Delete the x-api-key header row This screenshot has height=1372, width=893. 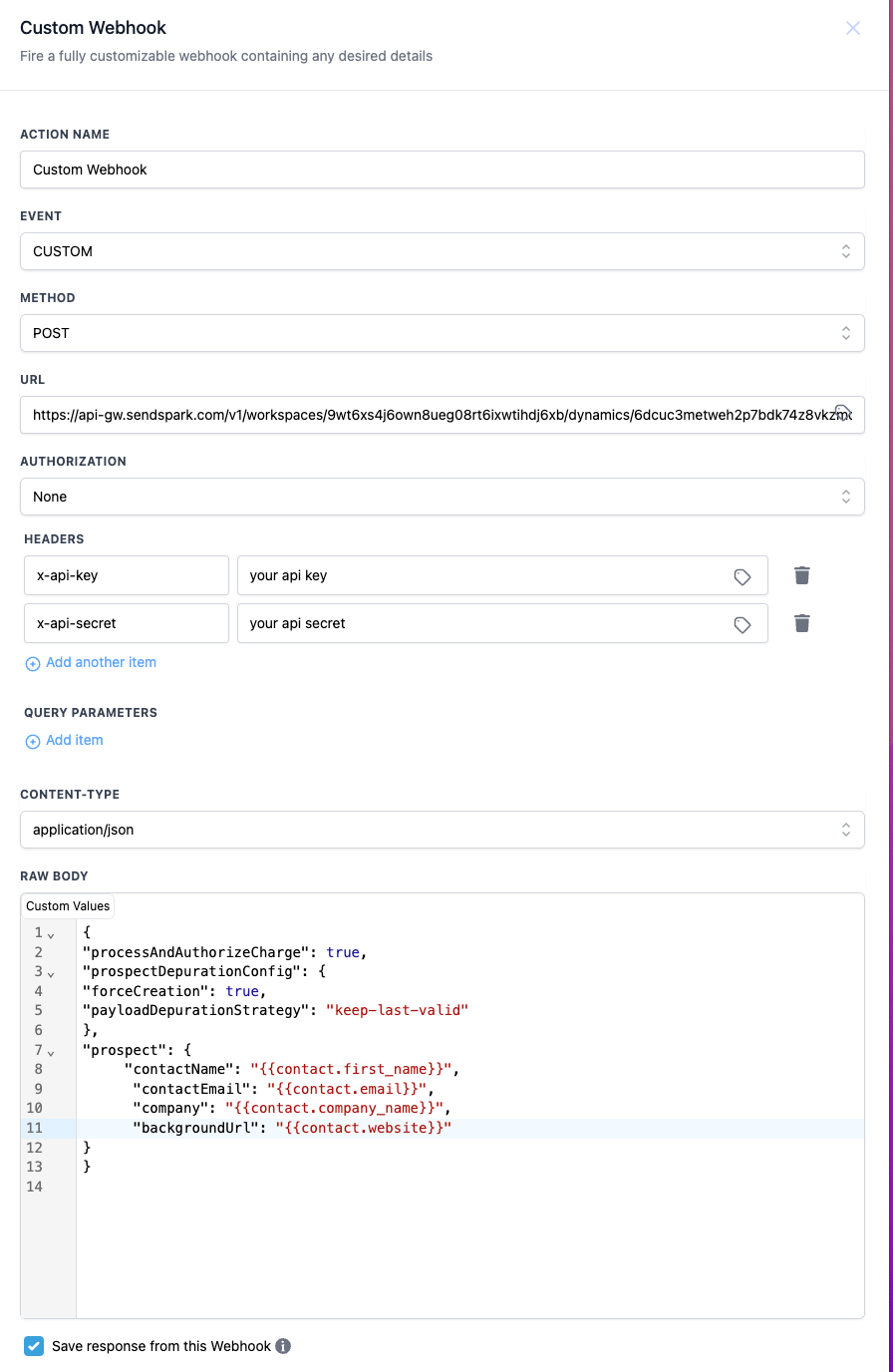pyautogui.click(x=802, y=575)
